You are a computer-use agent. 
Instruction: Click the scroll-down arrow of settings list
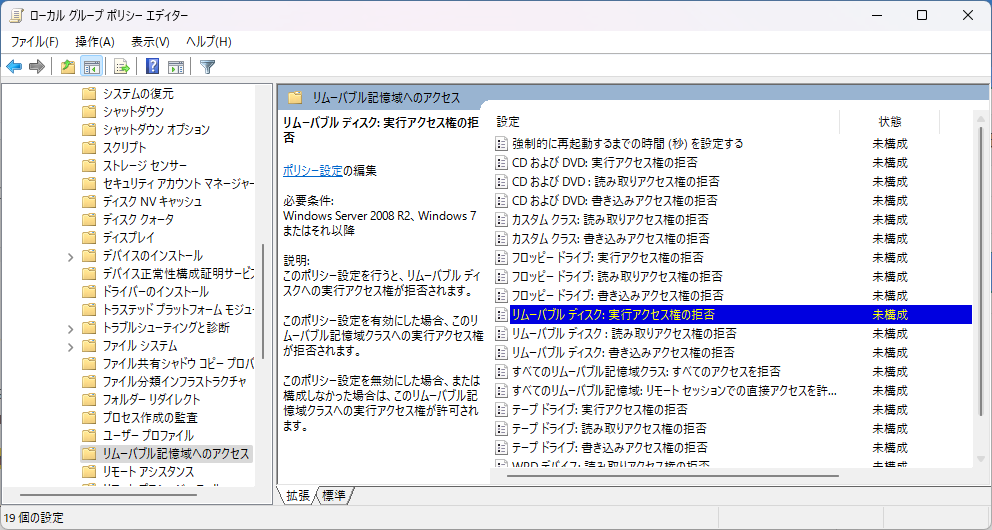point(981,459)
